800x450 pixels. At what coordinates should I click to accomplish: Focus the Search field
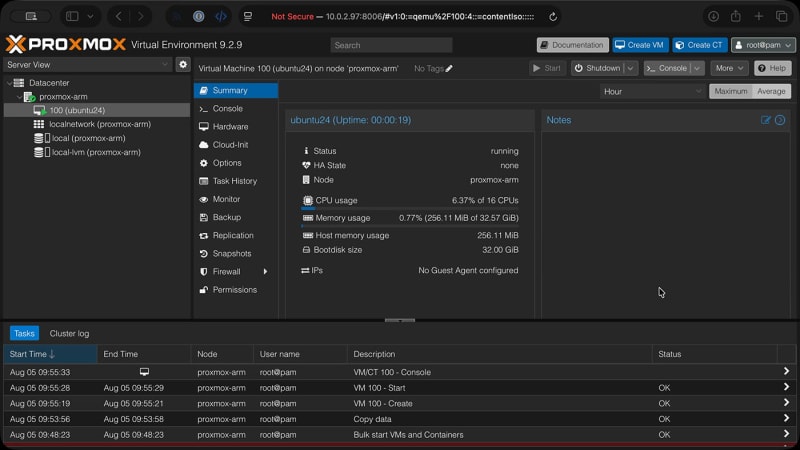(x=391, y=45)
